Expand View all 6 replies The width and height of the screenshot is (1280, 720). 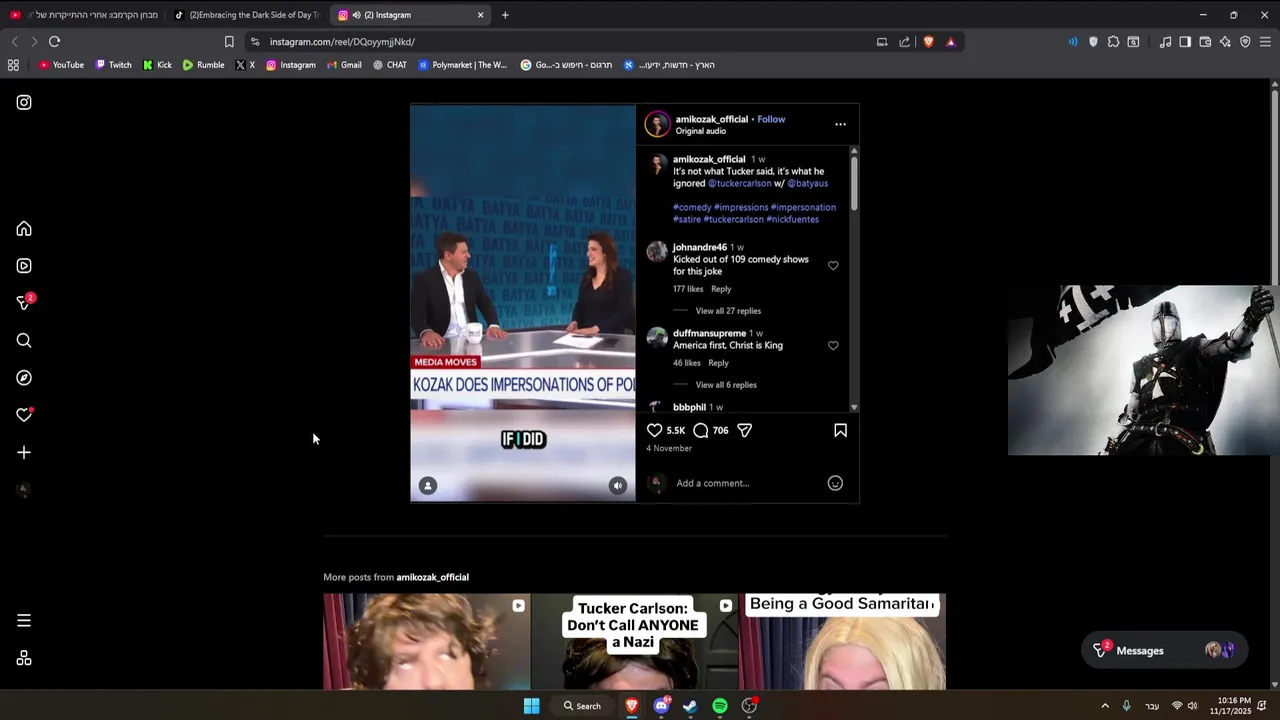(726, 385)
